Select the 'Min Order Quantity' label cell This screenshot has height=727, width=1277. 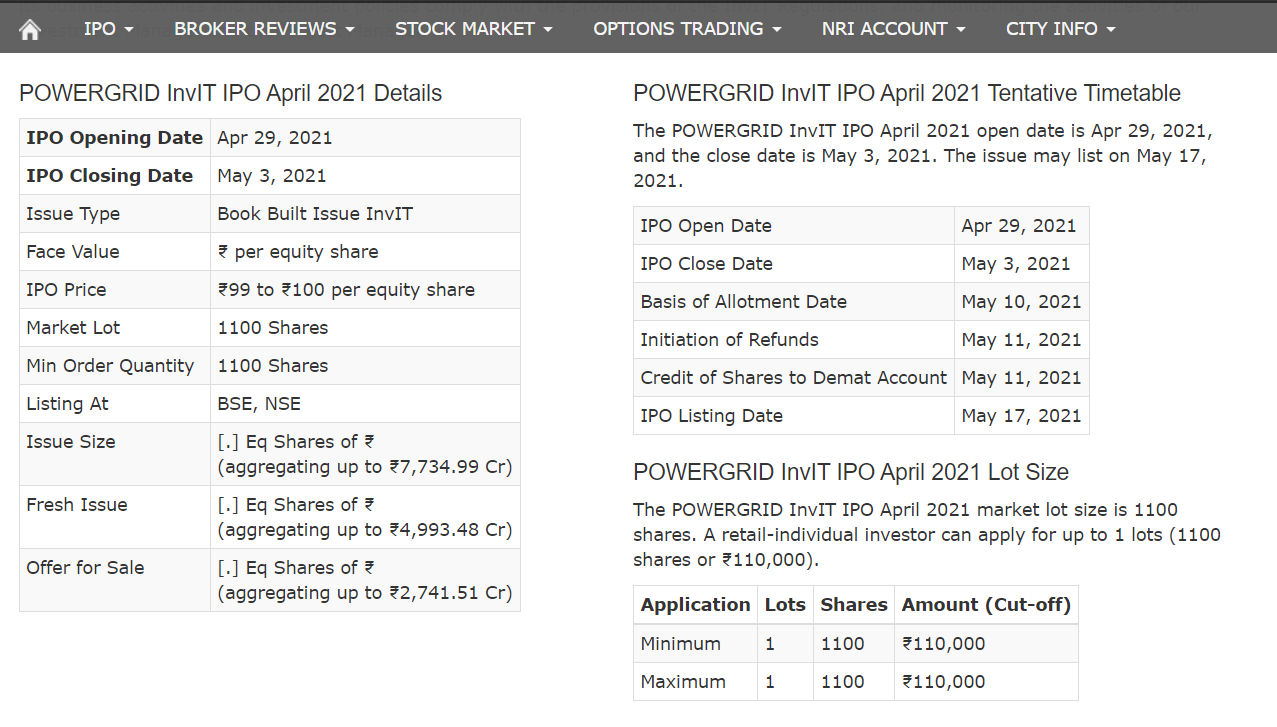(115, 366)
